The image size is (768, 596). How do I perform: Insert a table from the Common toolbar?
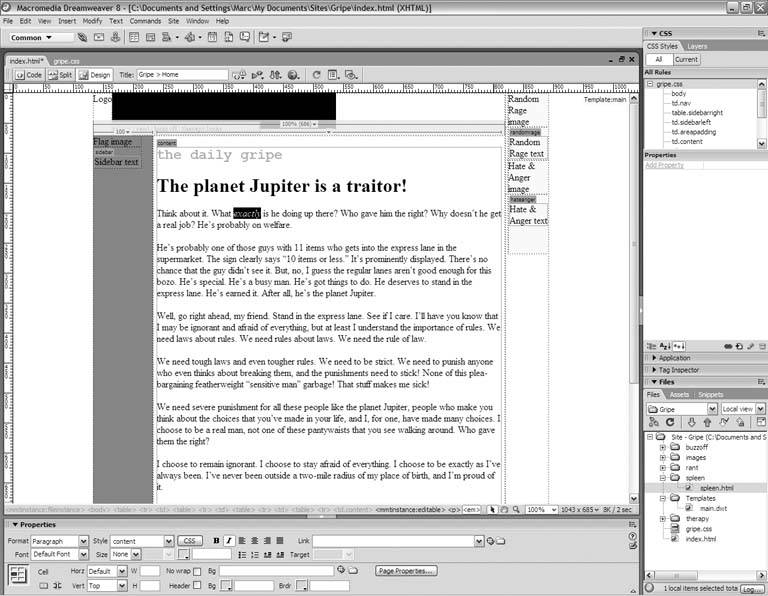(134, 37)
